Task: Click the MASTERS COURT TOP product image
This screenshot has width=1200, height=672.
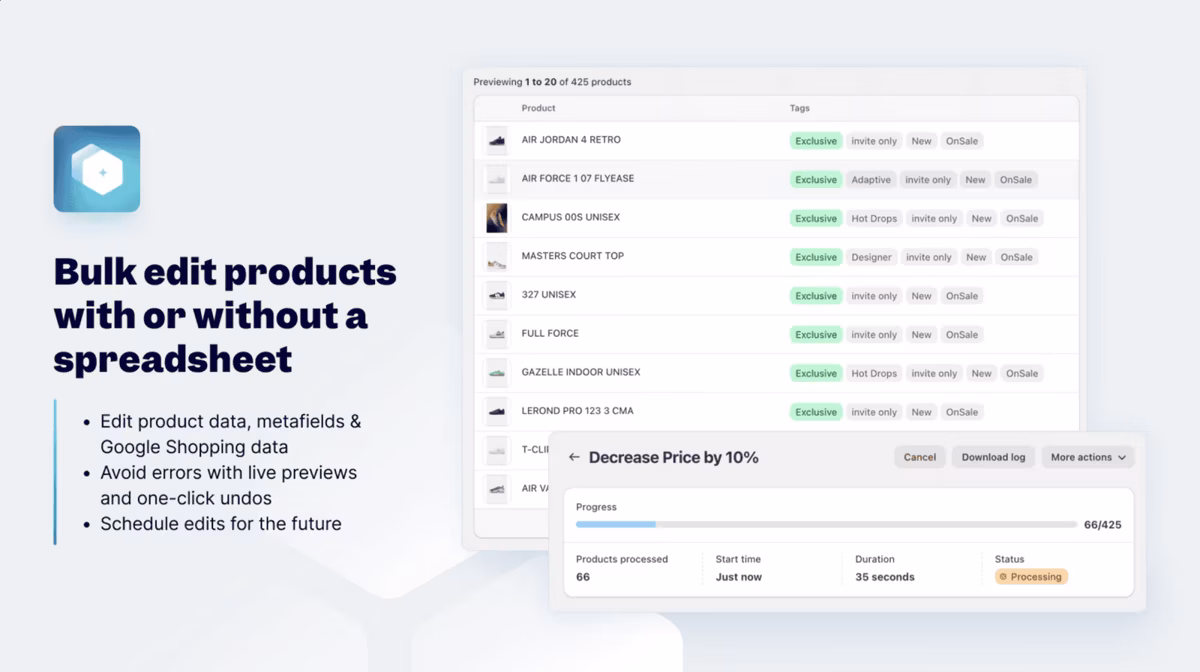Action: 496,257
